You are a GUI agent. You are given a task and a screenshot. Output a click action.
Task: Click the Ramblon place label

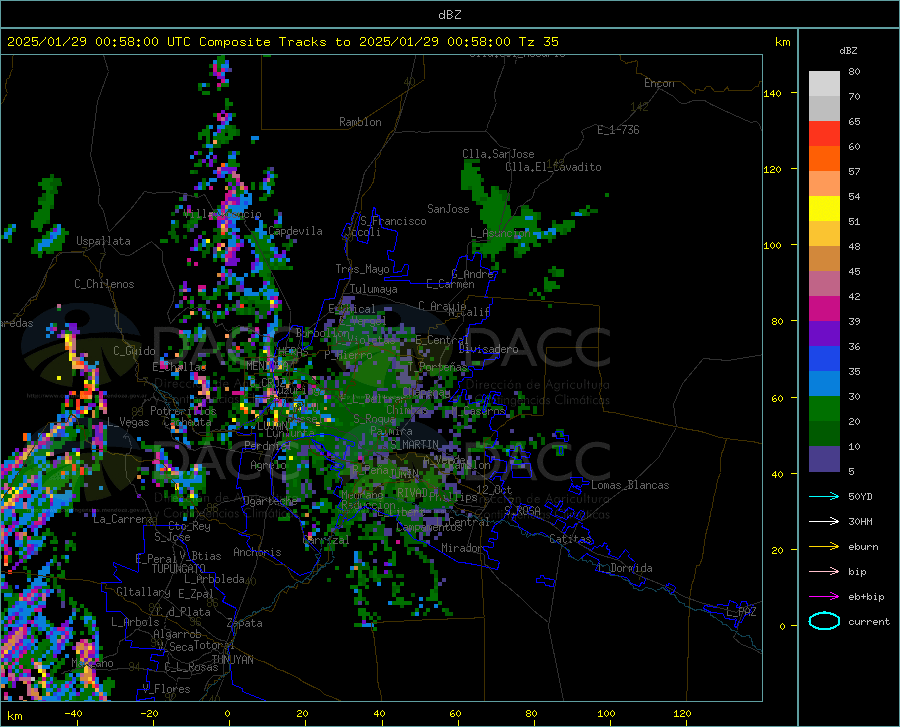pos(360,122)
